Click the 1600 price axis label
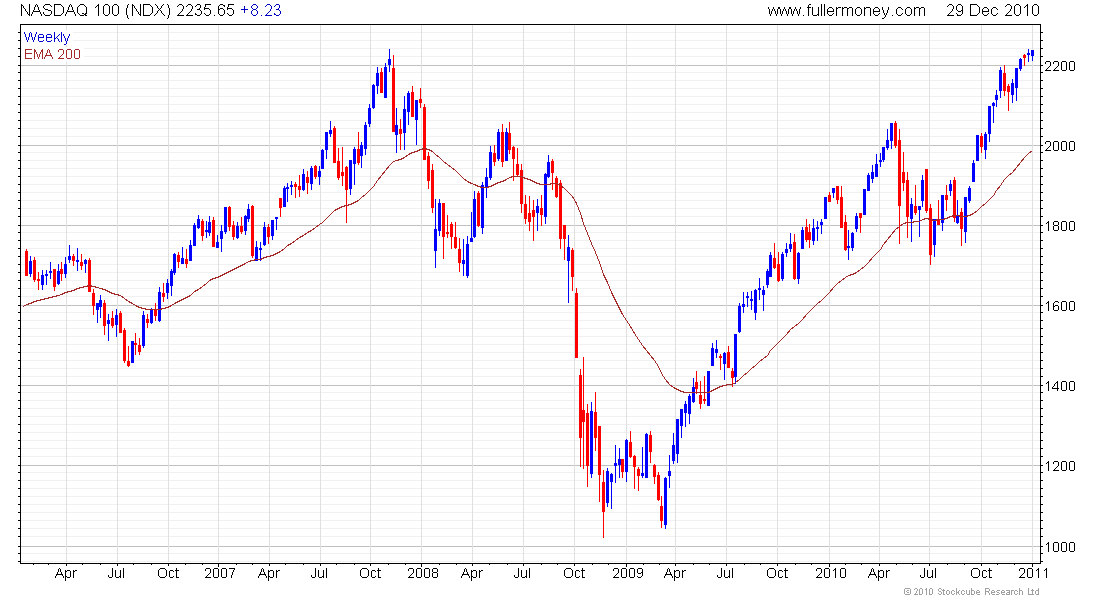Viewport: 1100px width, 600px height. [1060, 307]
